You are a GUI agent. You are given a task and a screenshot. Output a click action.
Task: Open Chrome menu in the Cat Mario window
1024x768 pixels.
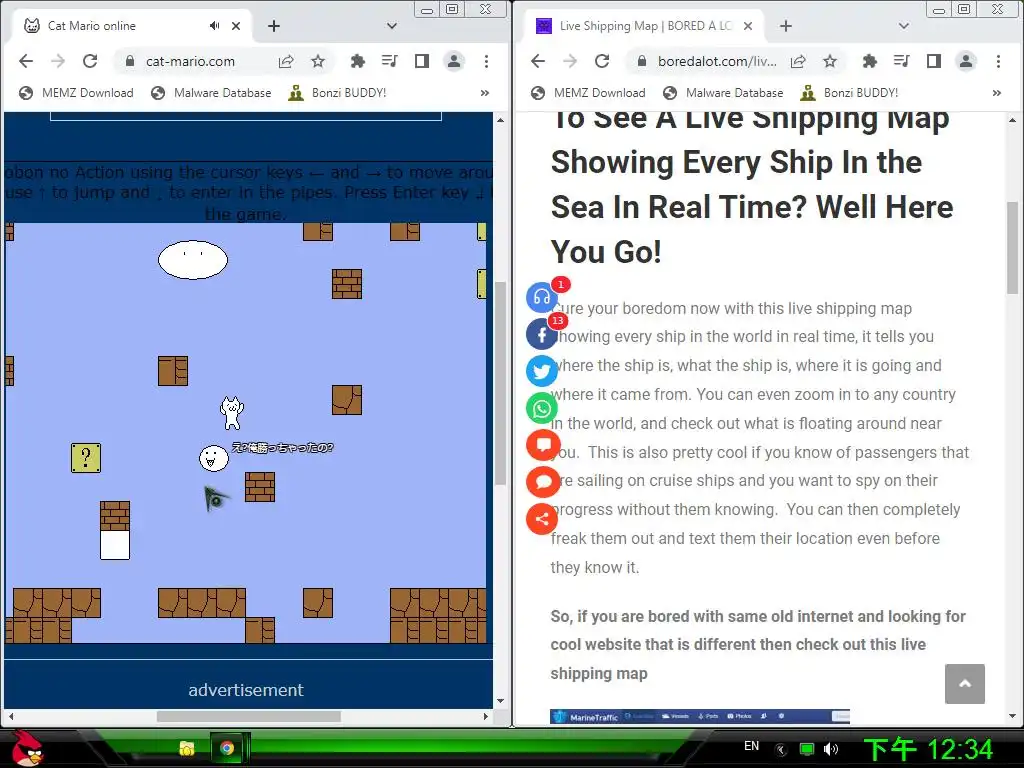tap(487, 61)
